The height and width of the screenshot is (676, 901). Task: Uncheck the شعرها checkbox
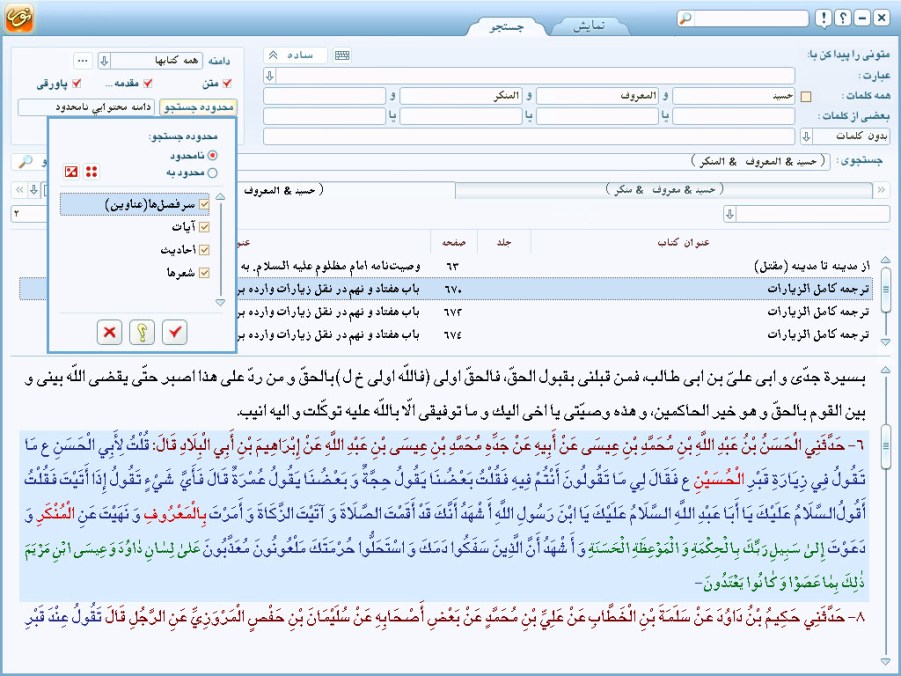pos(204,272)
